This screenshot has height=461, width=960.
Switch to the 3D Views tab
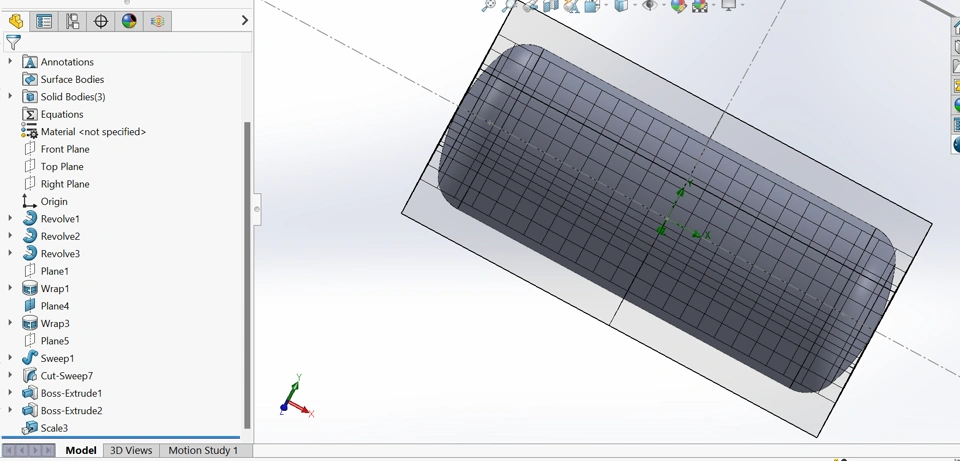[x=131, y=451]
